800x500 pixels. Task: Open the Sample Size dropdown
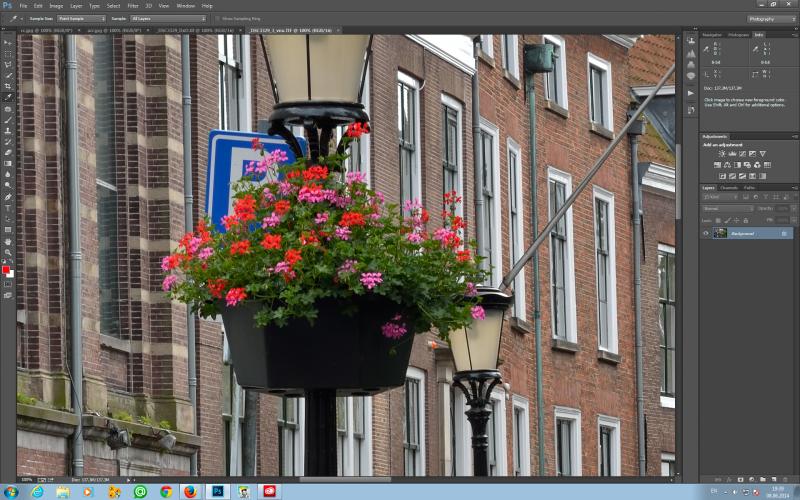(x=81, y=18)
